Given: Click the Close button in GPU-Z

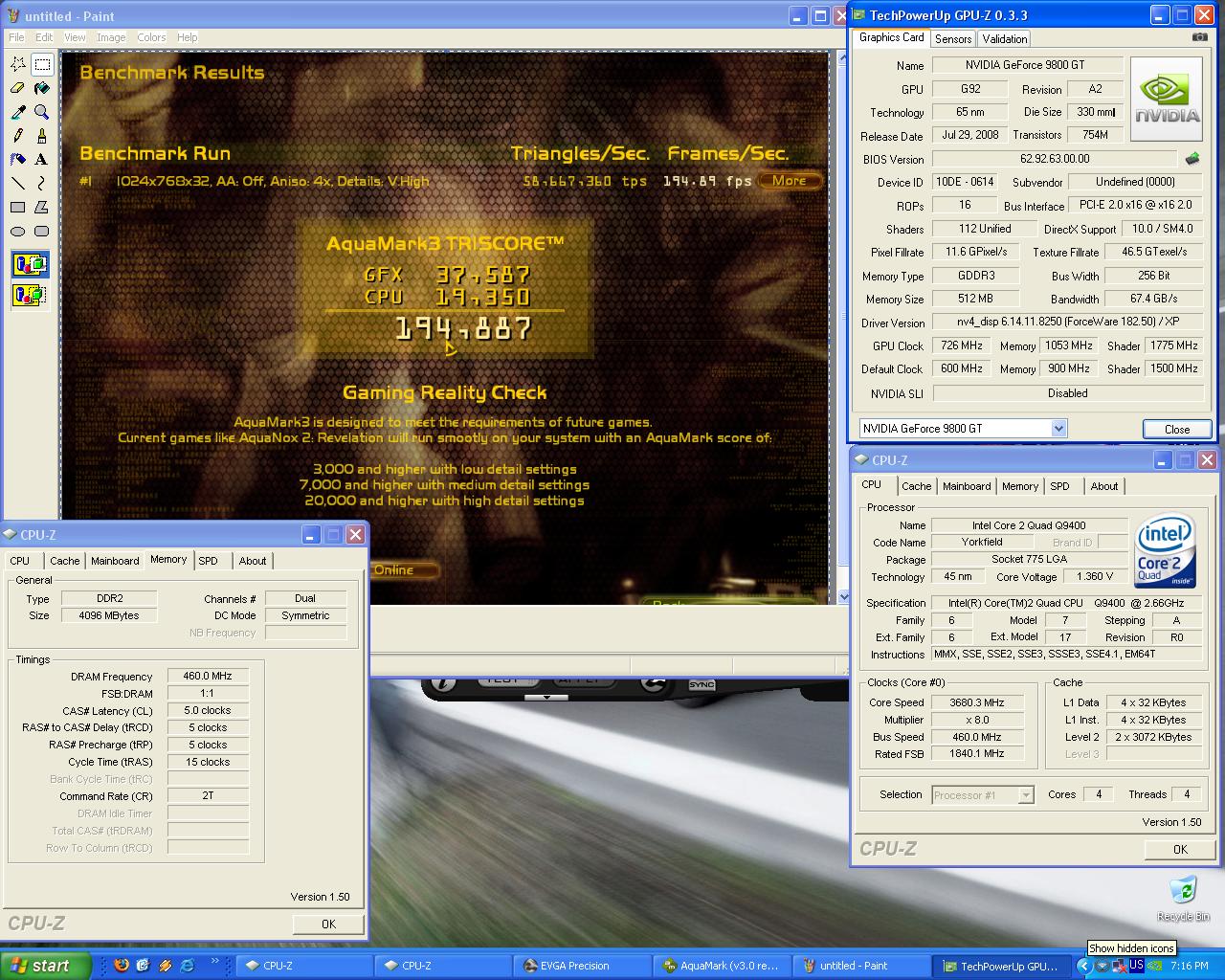Looking at the screenshot, I should [1177, 429].
